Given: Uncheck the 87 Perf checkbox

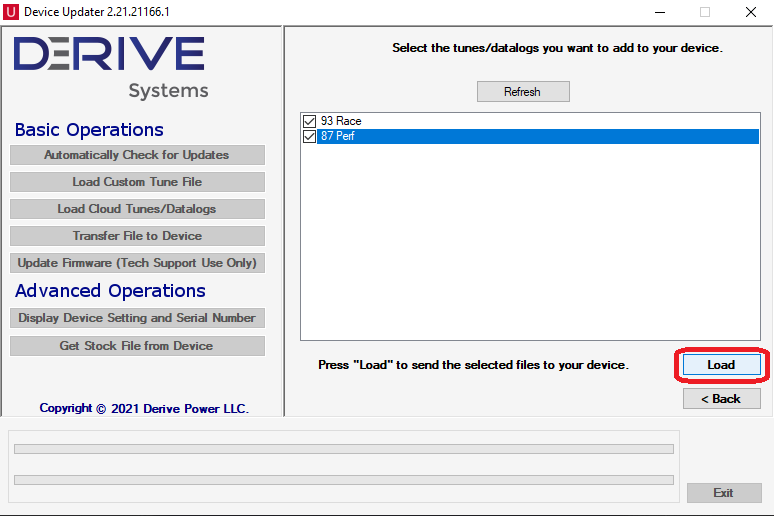Looking at the screenshot, I should pos(310,136).
